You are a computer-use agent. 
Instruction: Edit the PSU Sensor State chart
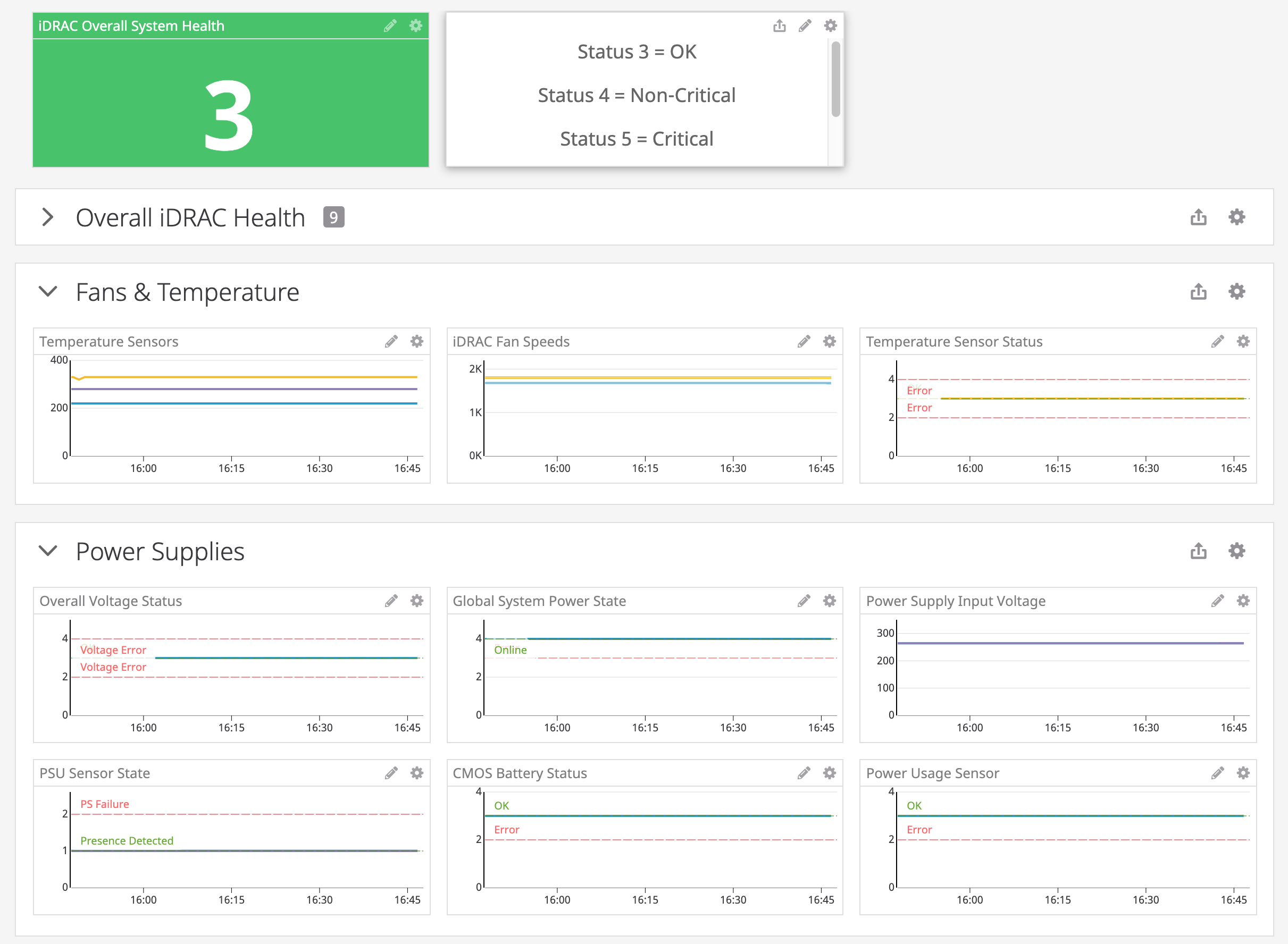tap(391, 772)
